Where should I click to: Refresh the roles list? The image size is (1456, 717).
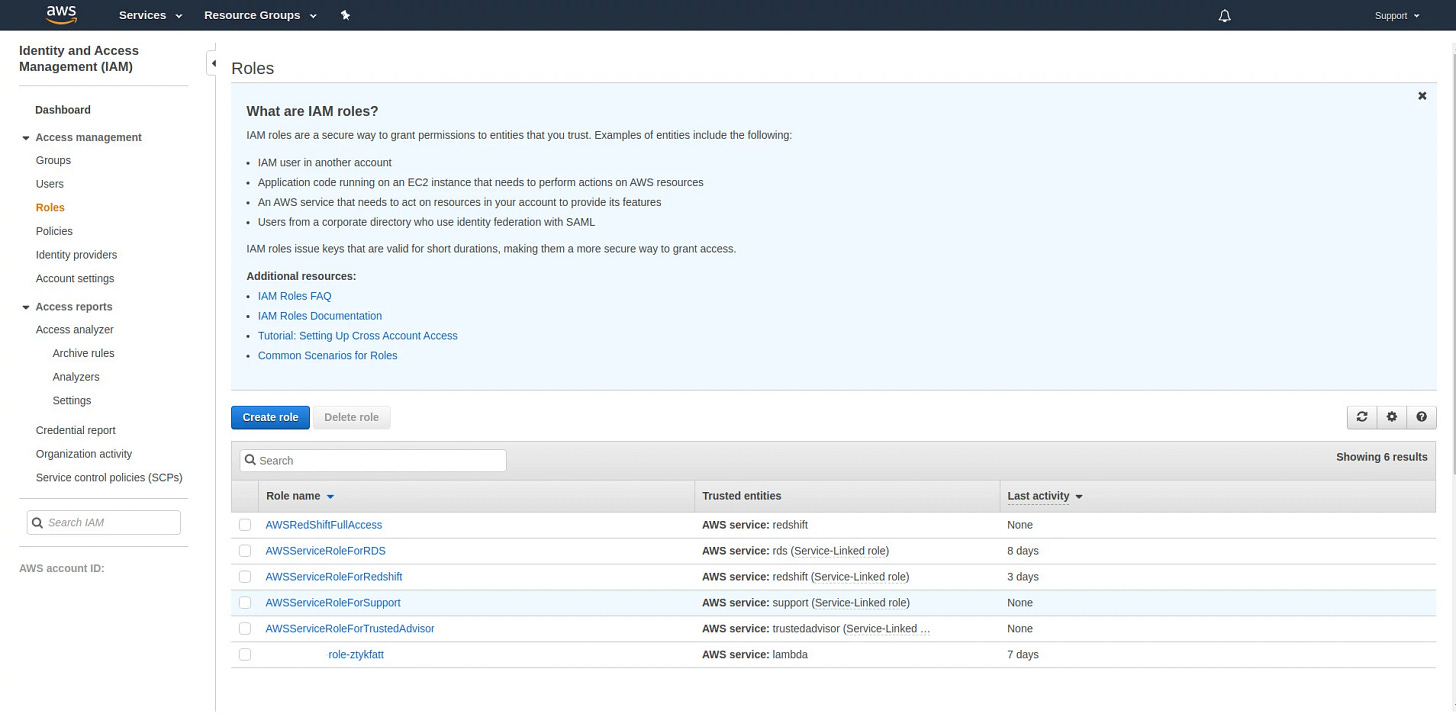pyautogui.click(x=1361, y=417)
